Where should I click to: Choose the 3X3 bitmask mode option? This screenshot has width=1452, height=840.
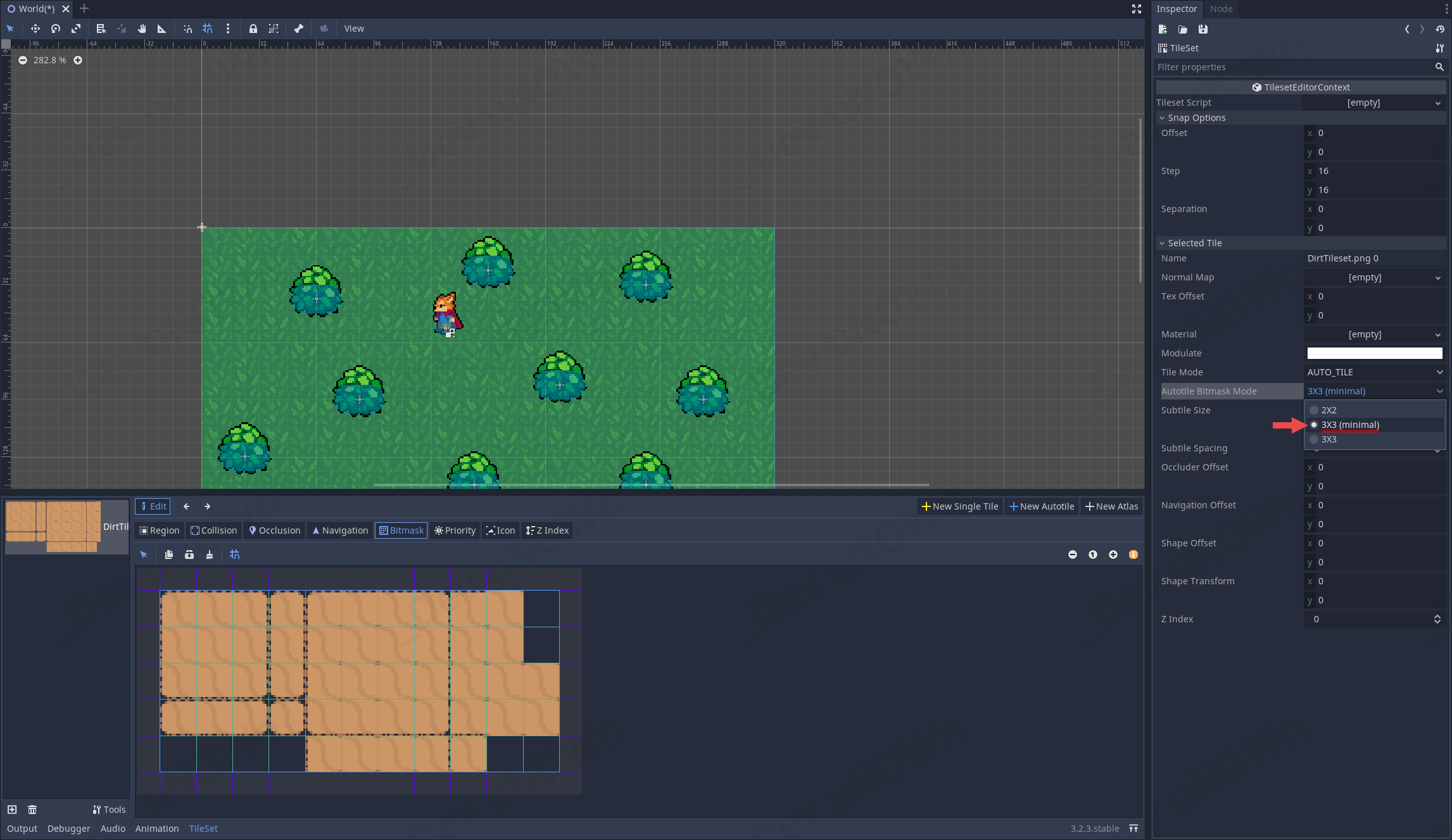click(x=1329, y=439)
